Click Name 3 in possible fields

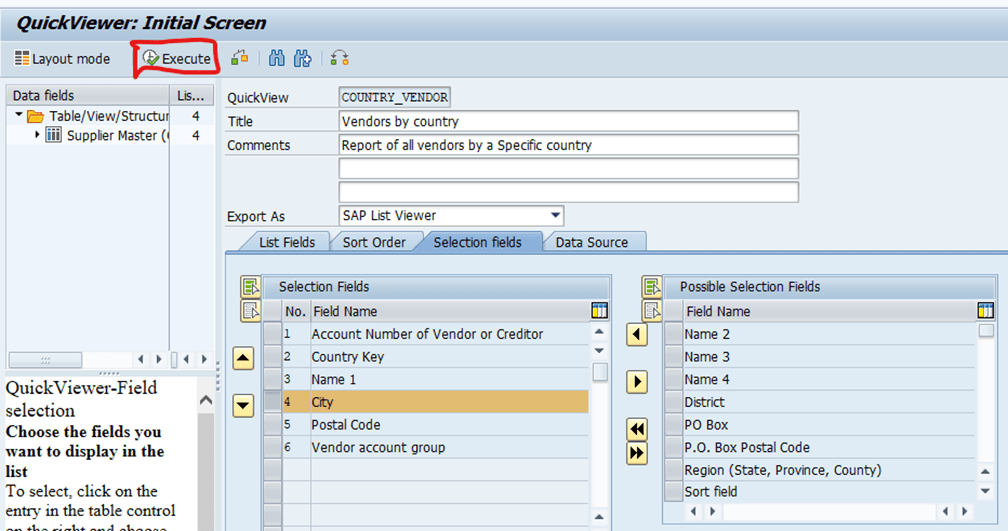(706, 357)
